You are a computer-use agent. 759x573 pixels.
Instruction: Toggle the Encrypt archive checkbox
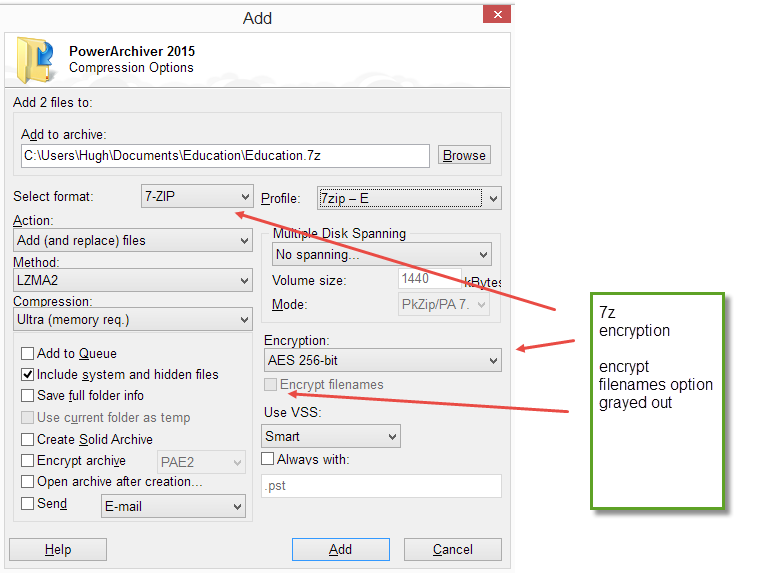click(x=28, y=460)
